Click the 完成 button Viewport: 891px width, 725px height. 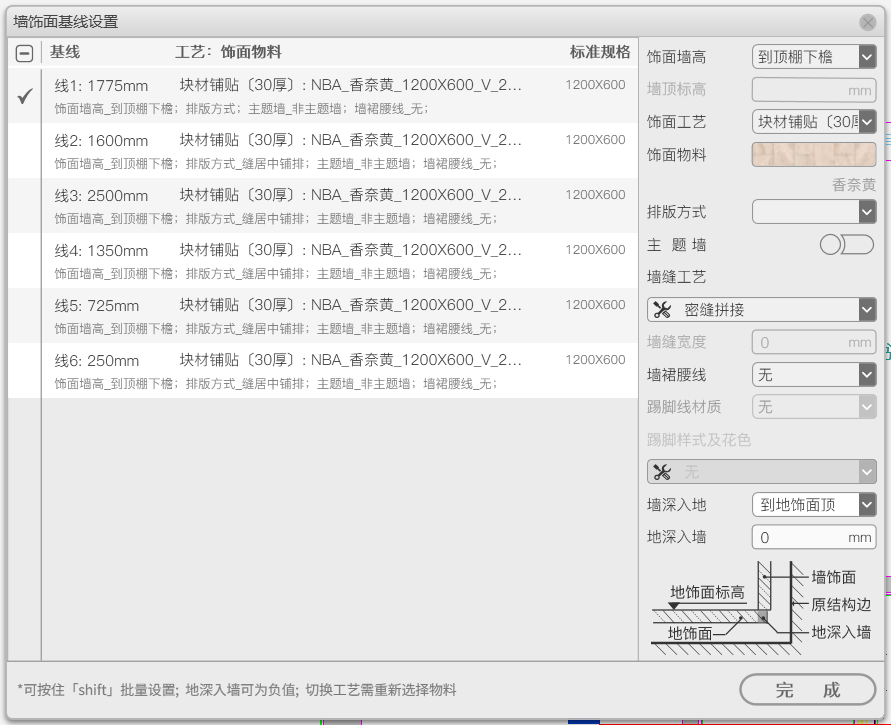point(807,690)
